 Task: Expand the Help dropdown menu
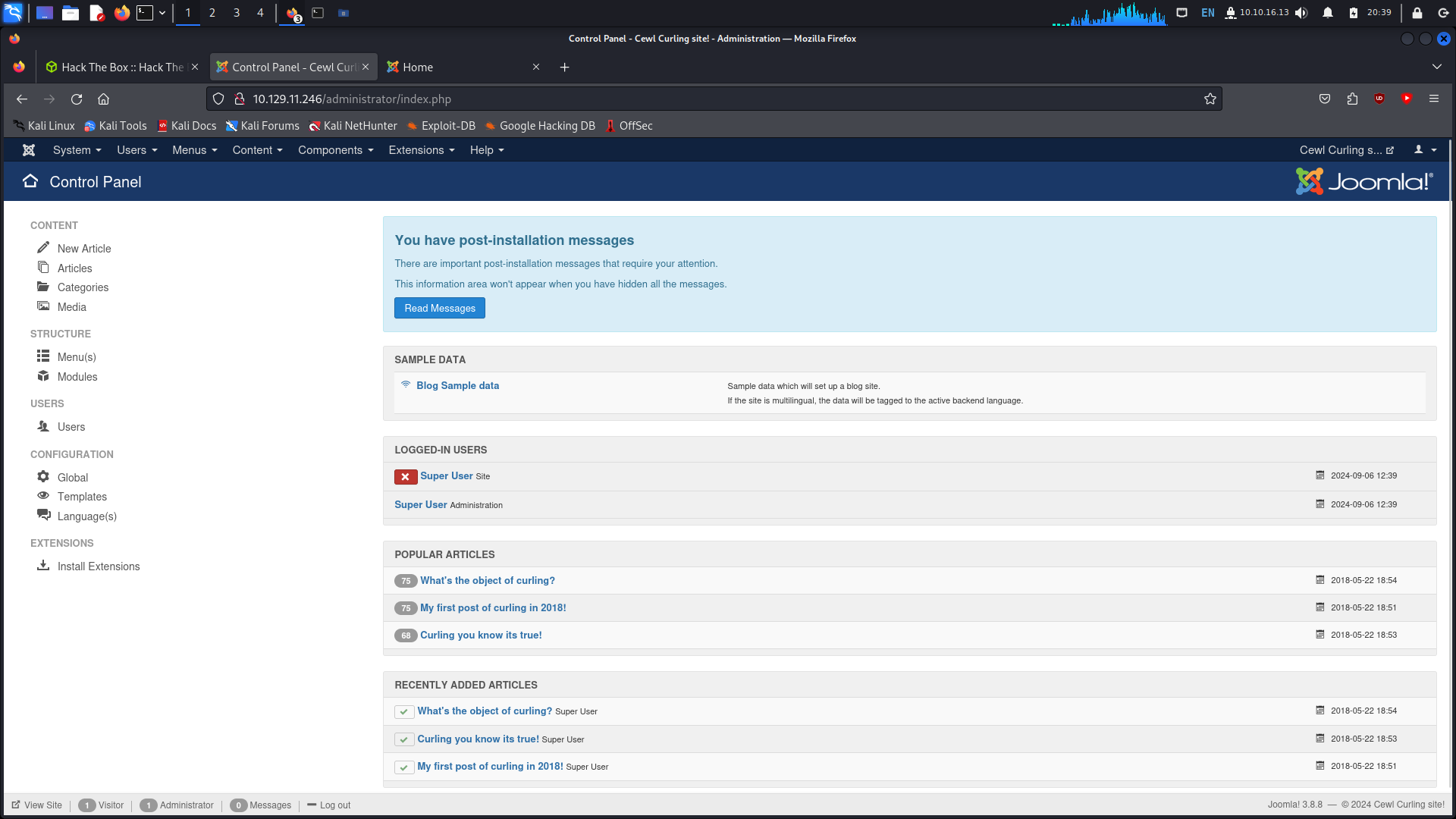pos(487,150)
